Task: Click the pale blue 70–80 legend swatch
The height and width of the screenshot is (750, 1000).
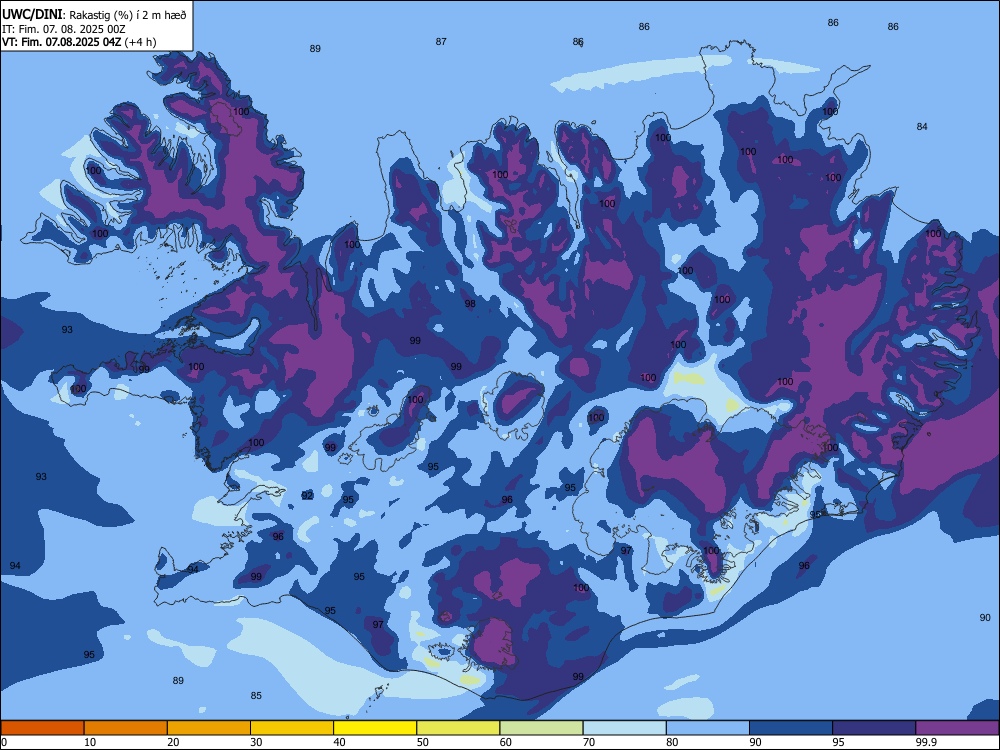Action: click(625, 728)
